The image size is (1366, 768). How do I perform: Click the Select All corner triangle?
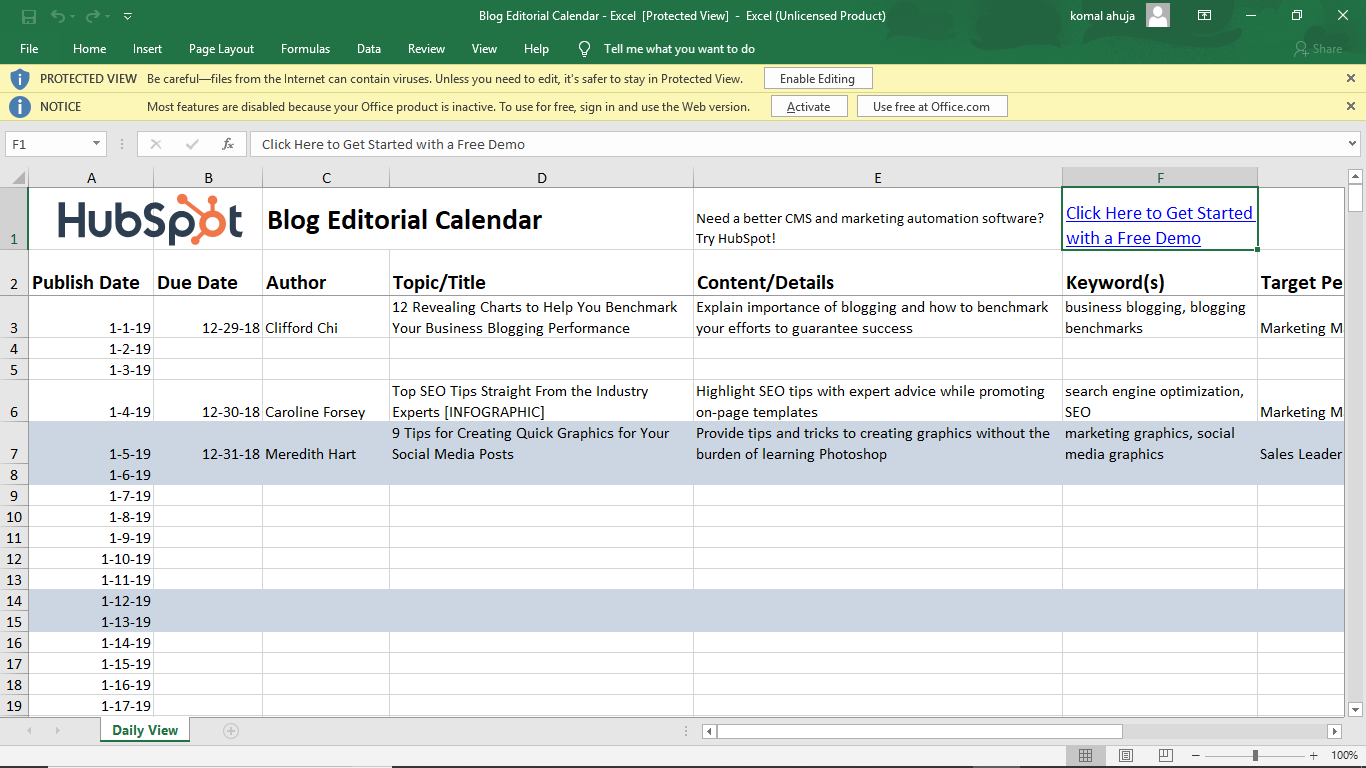click(18, 177)
